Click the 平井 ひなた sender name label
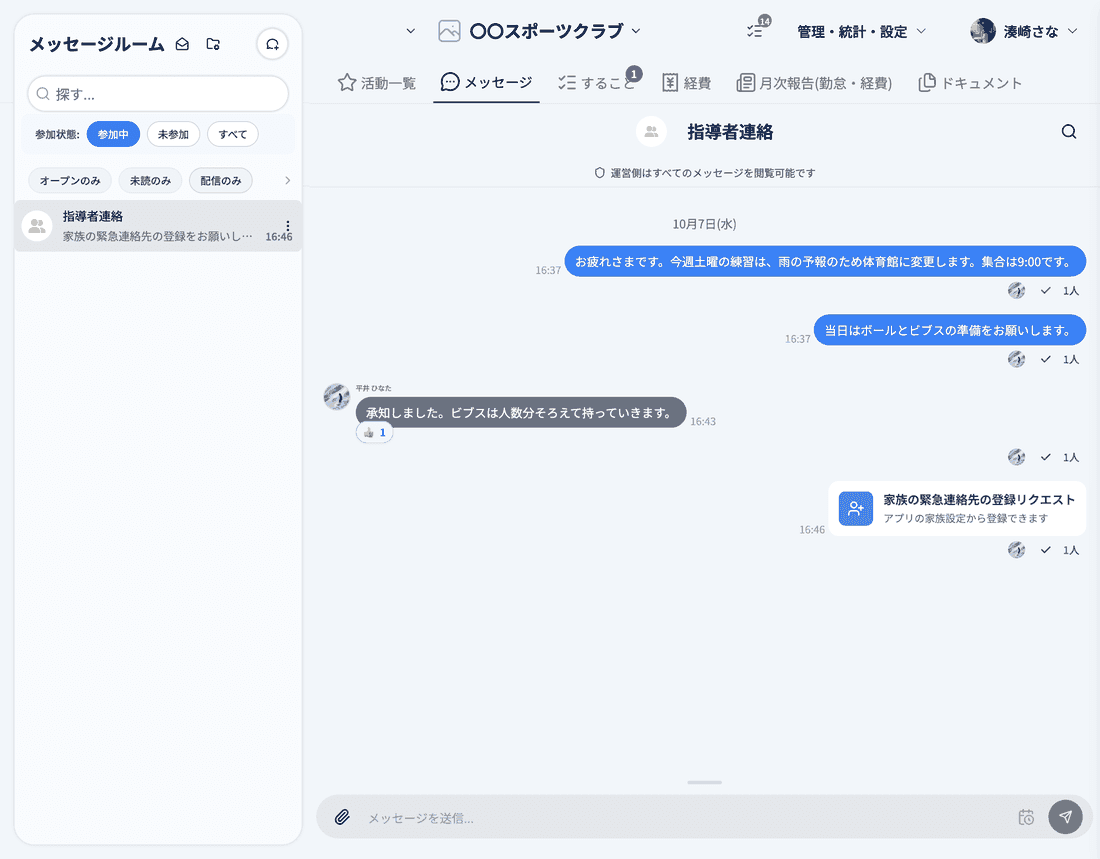This screenshot has height=859, width=1100. 373,388
